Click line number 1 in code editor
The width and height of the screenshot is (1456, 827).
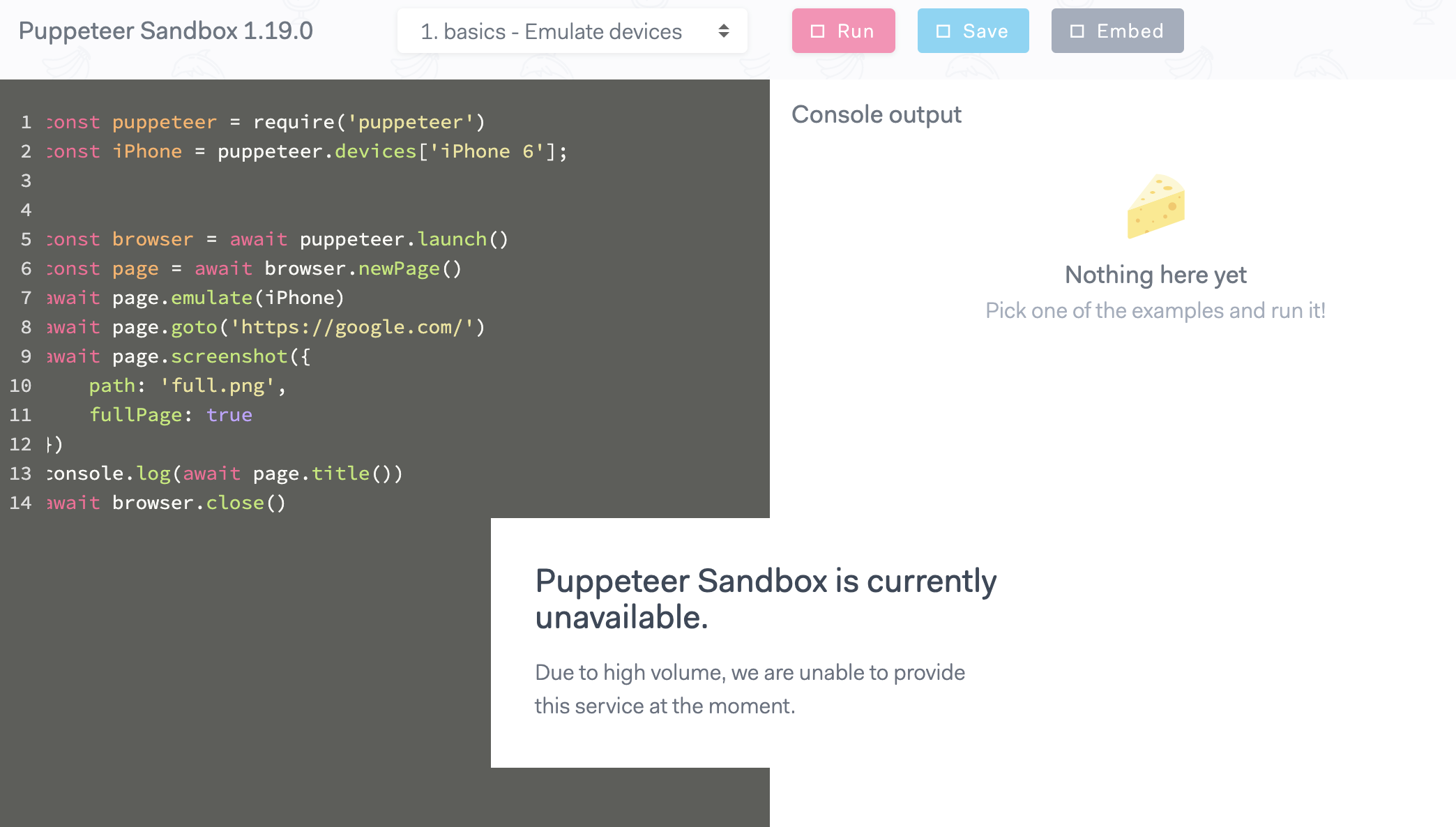(25, 122)
